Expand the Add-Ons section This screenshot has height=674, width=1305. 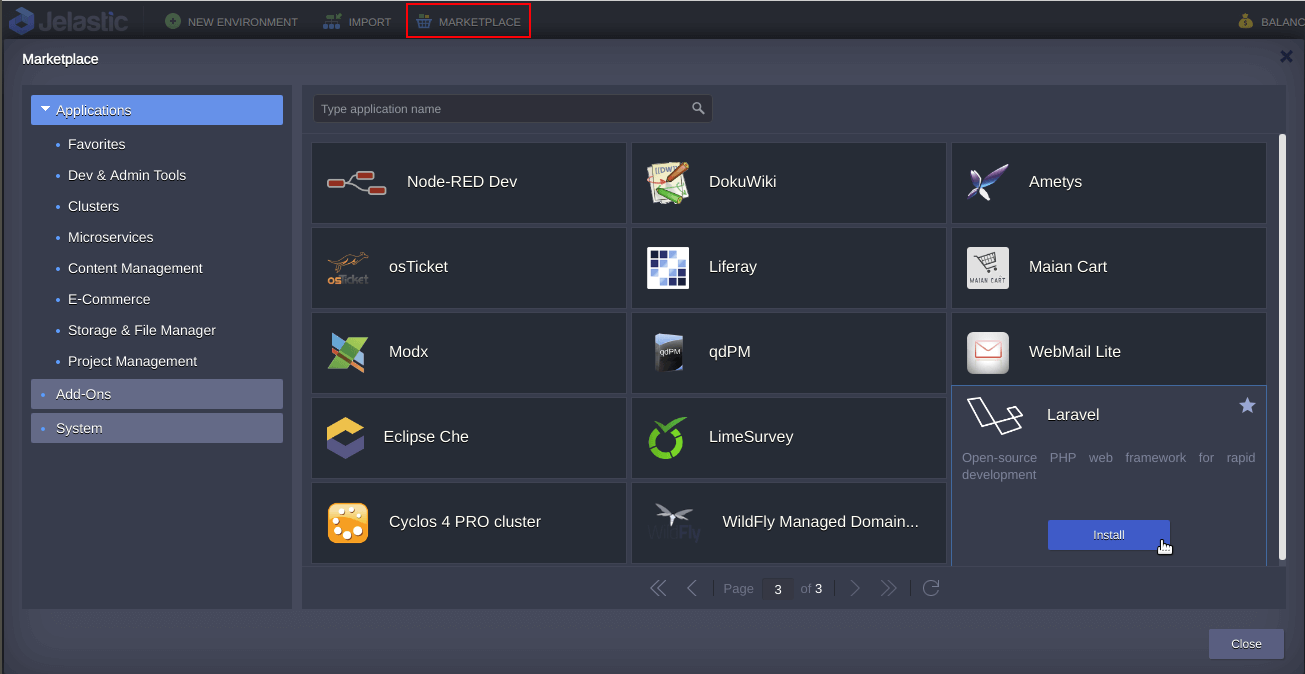[157, 394]
